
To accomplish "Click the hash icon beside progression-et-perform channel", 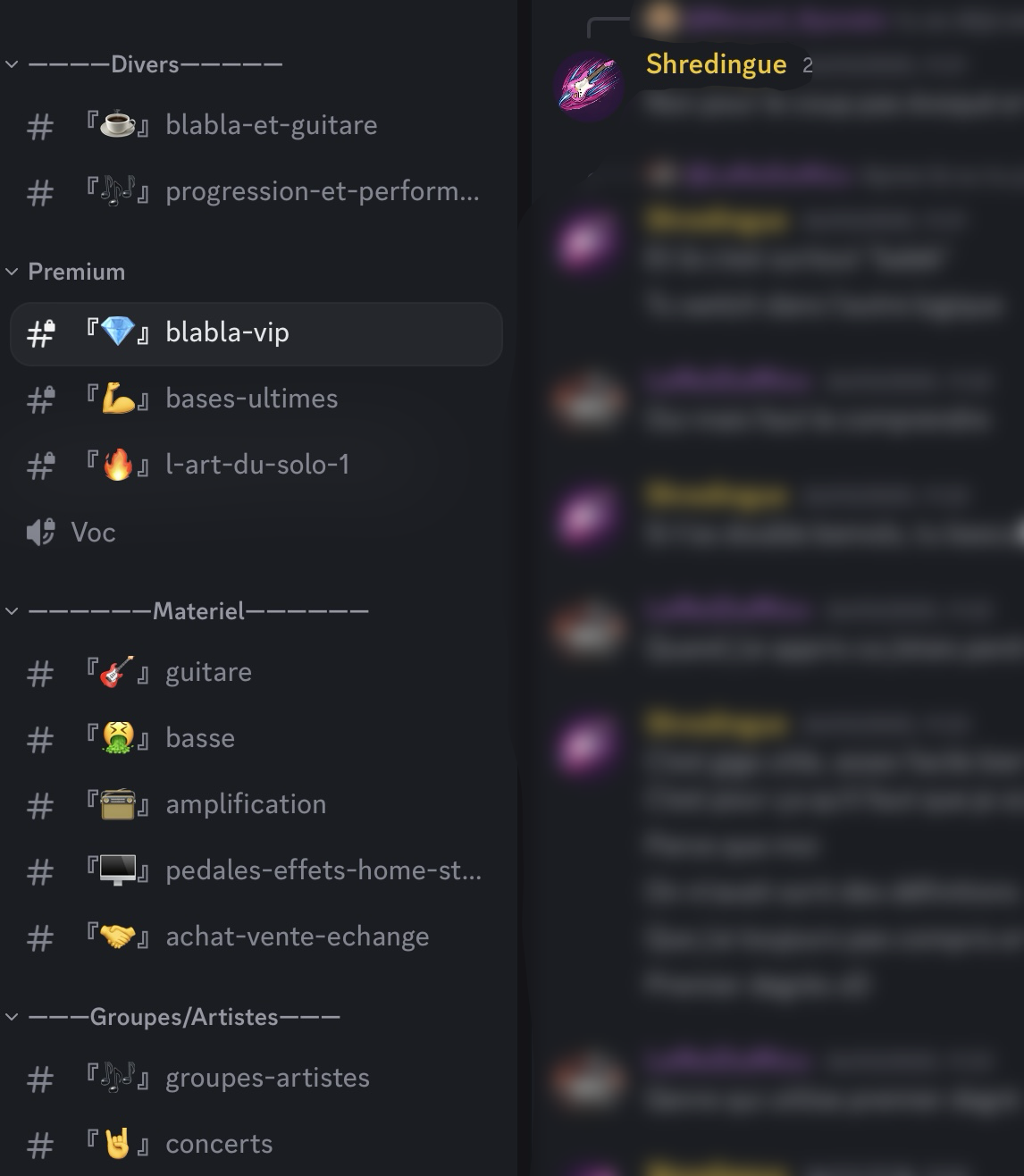I will [40, 192].
